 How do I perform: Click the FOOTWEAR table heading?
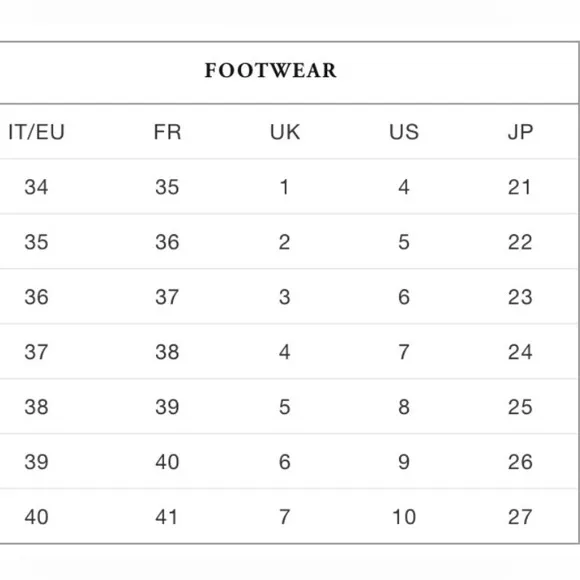click(x=270, y=70)
